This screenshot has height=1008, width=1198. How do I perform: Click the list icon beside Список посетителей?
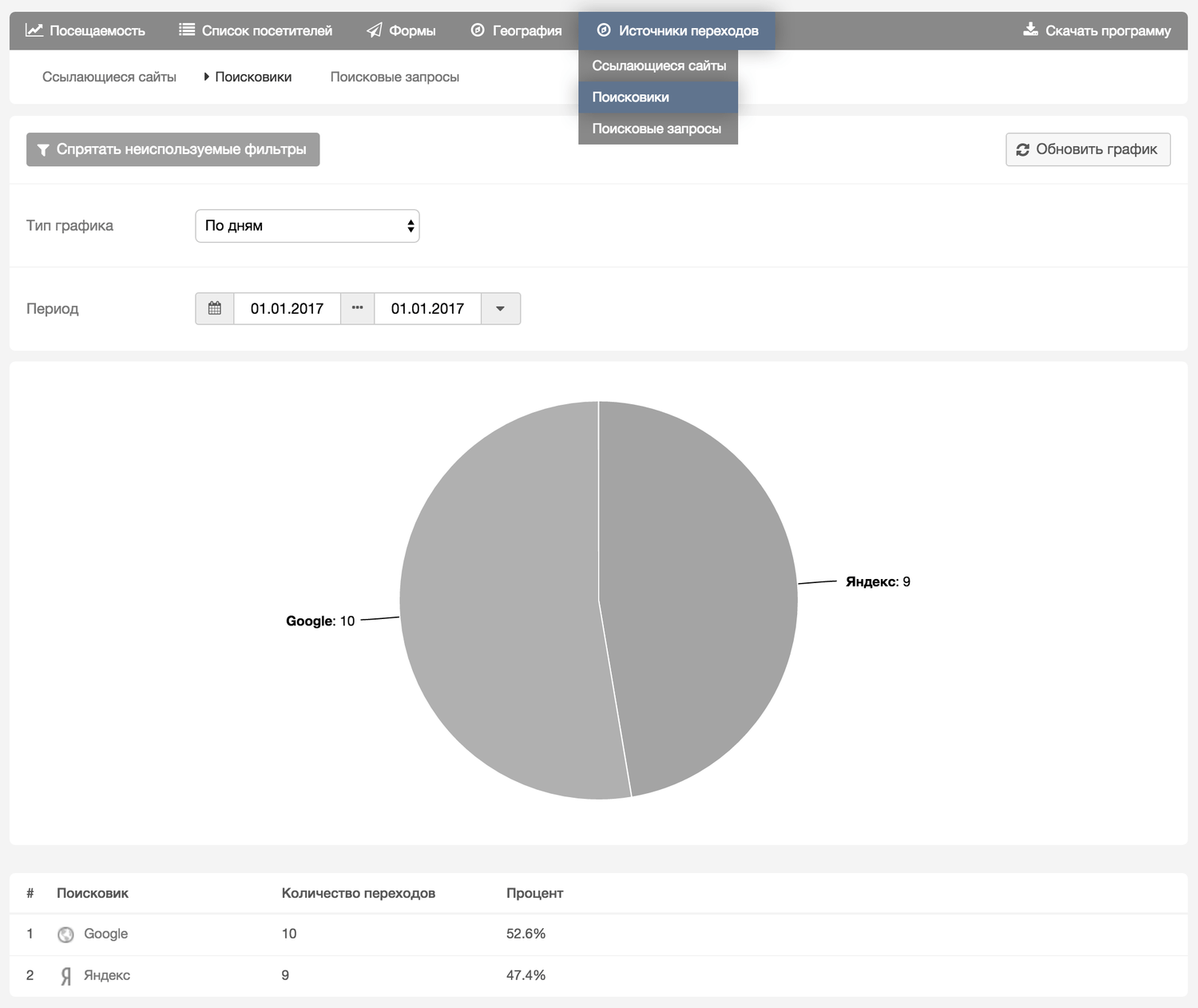[x=187, y=30]
